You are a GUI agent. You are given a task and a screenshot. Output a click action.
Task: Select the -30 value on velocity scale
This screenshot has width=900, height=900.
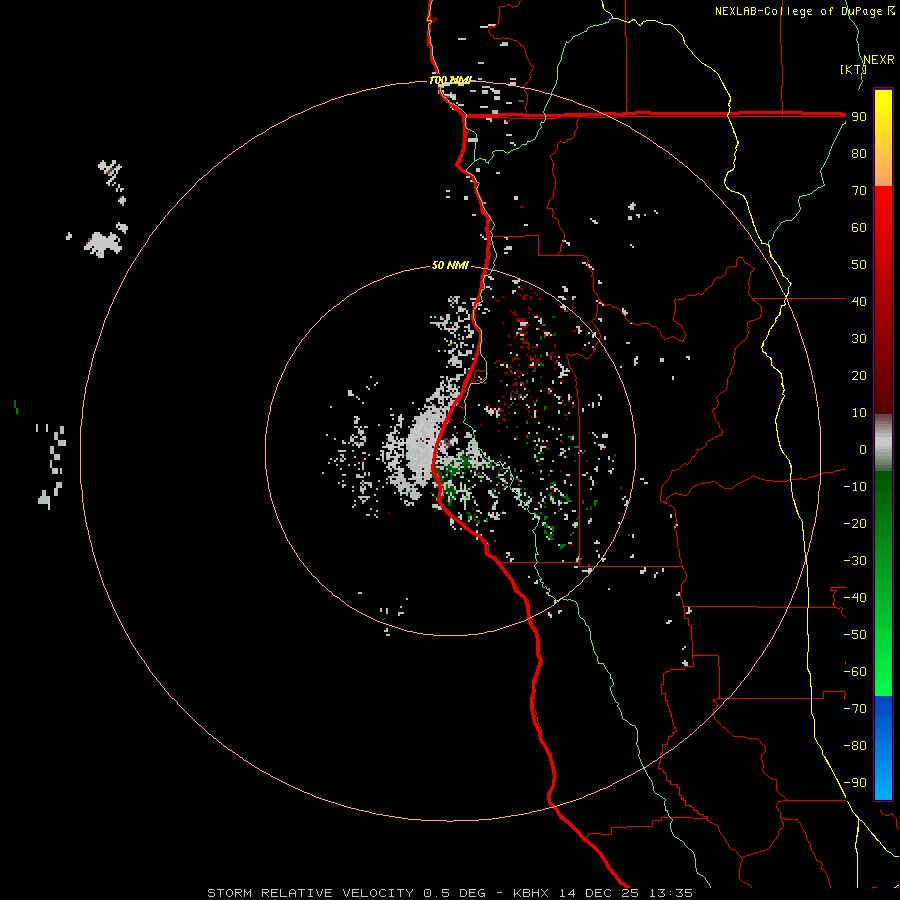[855, 561]
